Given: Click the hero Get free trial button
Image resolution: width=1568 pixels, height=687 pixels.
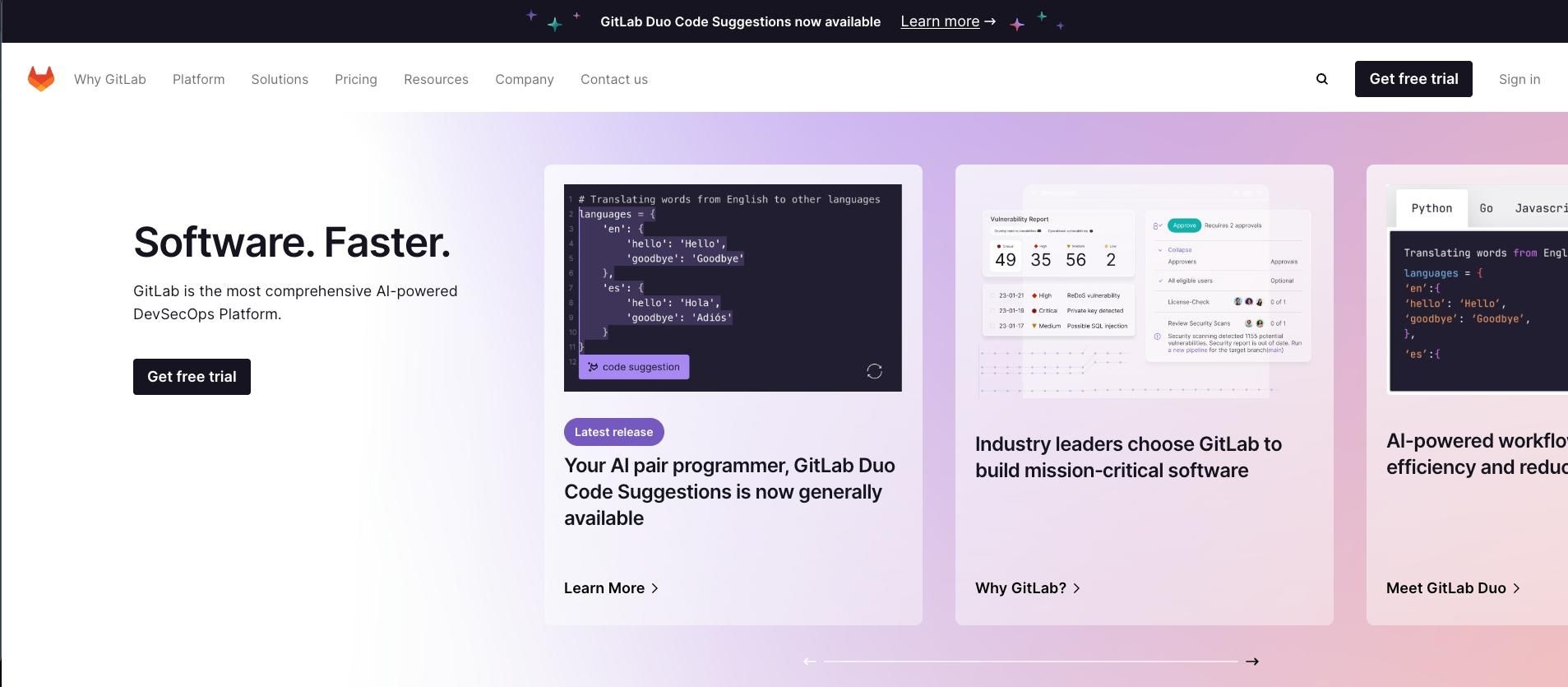Looking at the screenshot, I should tap(192, 377).
